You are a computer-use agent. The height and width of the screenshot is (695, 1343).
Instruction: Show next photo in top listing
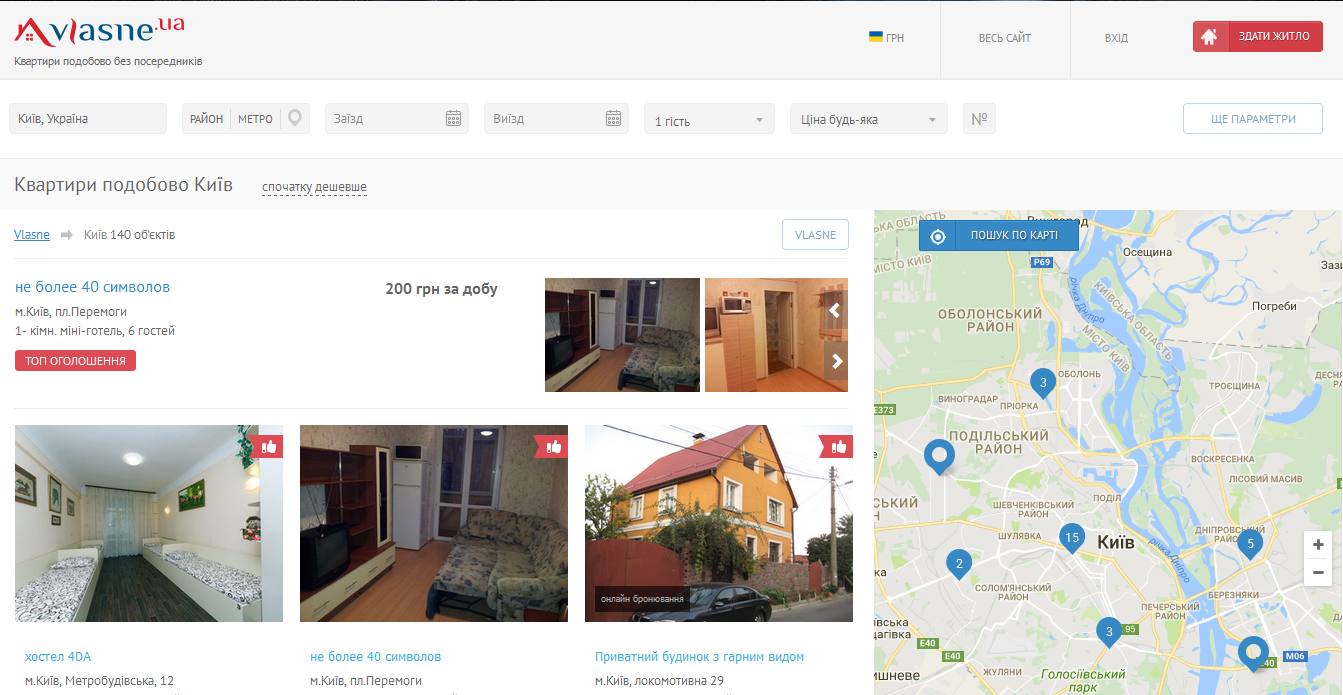[837, 361]
